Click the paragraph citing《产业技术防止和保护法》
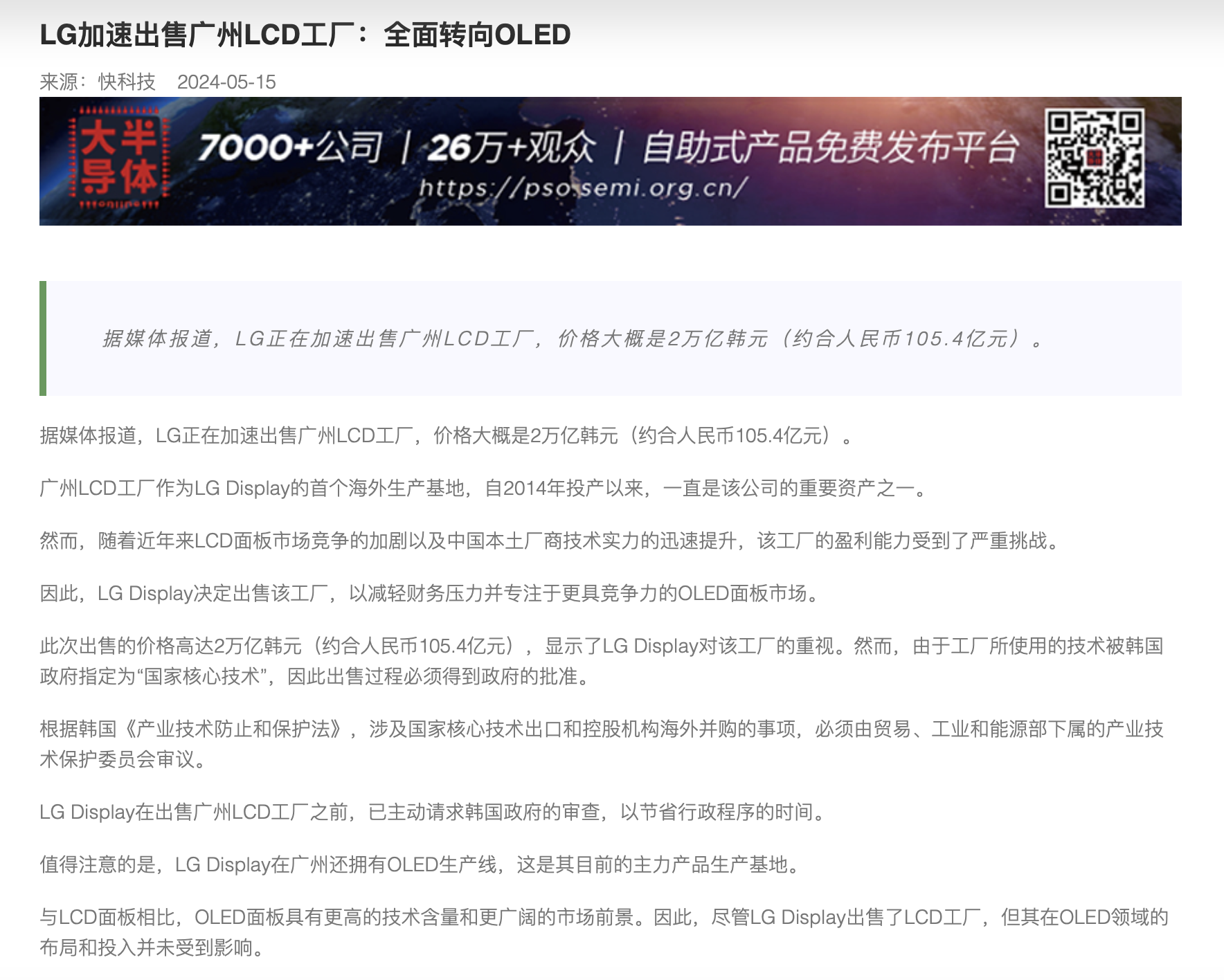1224x980 pixels. (x=602, y=744)
